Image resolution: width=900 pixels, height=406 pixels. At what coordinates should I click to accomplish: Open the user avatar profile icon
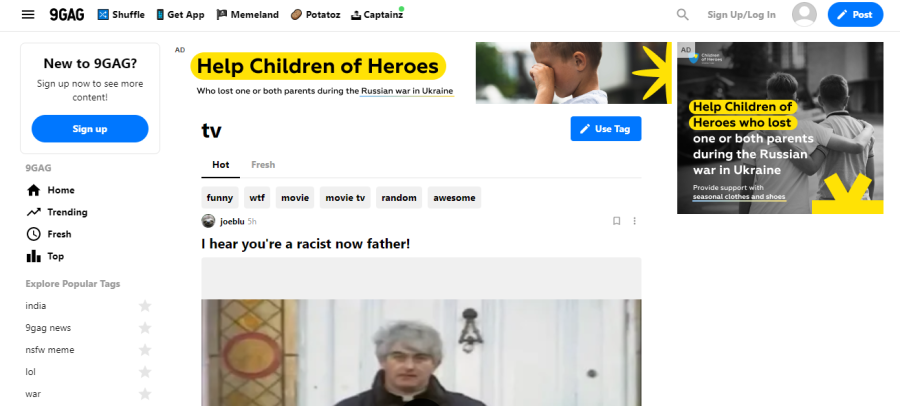pos(804,14)
